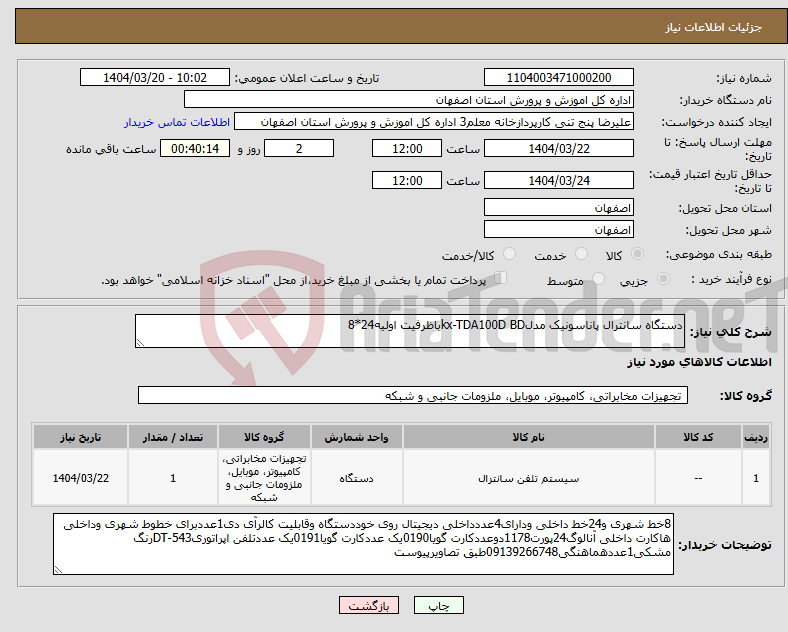Image resolution: width=788 pixels, height=632 pixels.
Task: Click the resize handle of شرح کلی نیاز textarea
Action: coord(140,343)
